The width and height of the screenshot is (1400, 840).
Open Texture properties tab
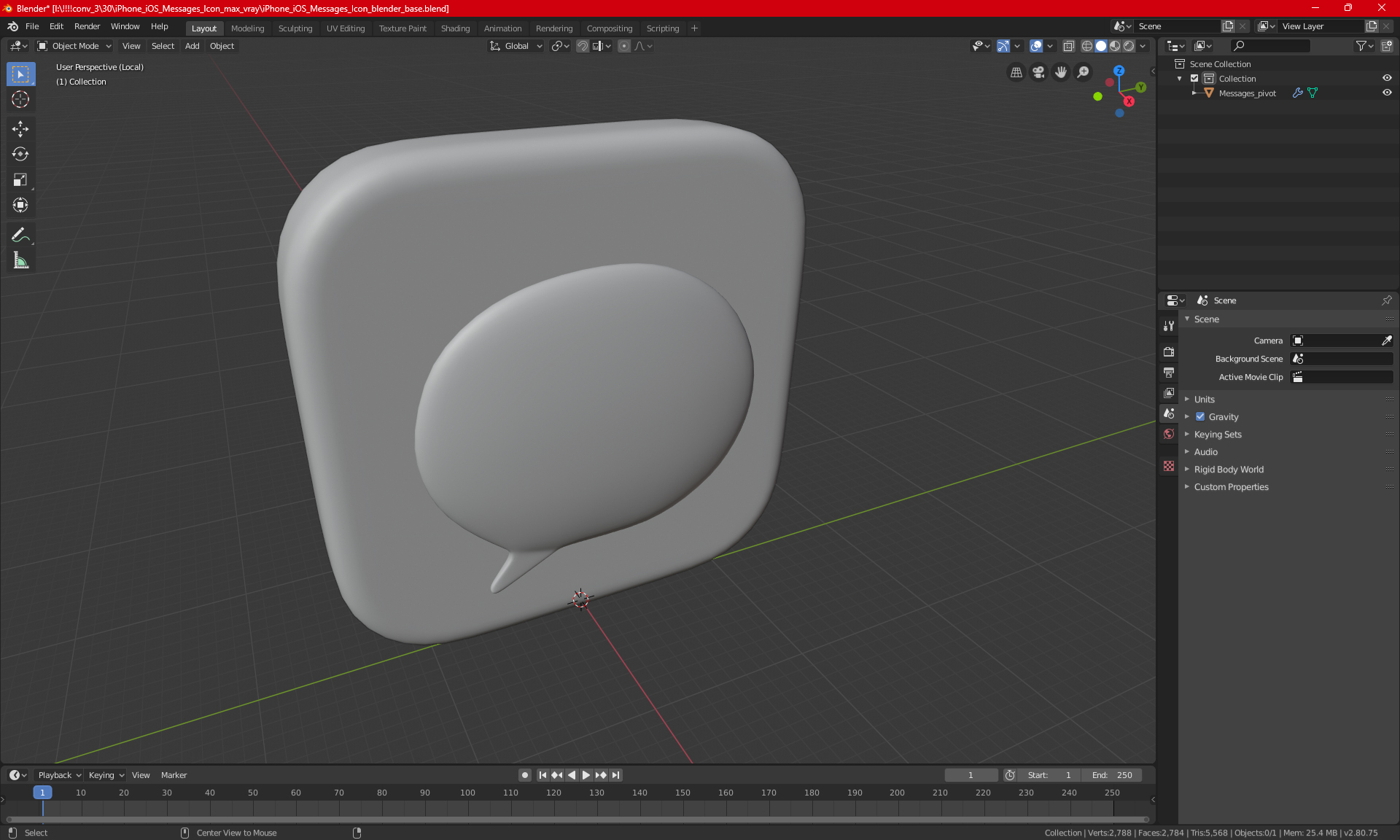click(x=1169, y=466)
